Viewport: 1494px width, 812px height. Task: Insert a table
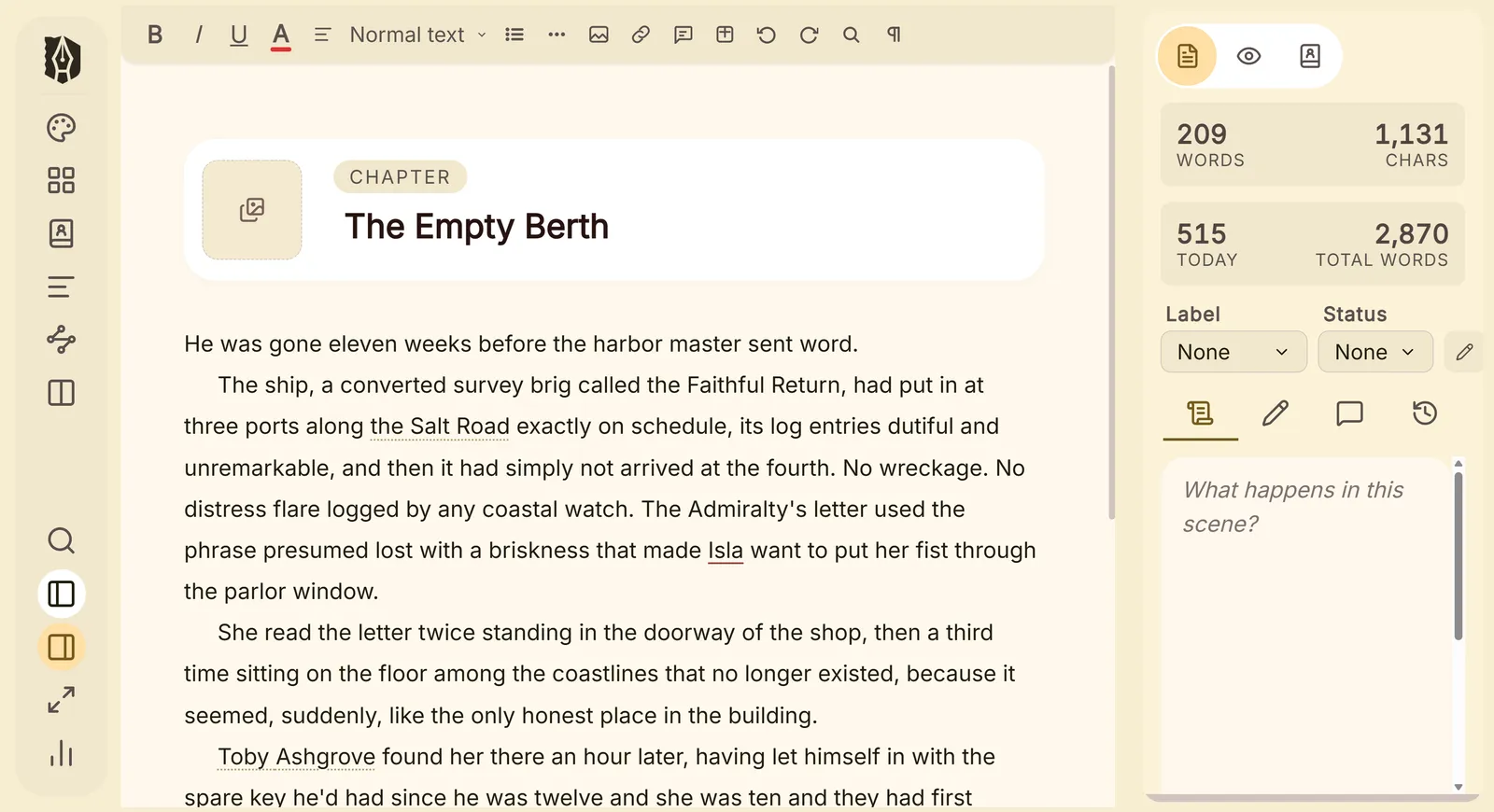coord(725,35)
